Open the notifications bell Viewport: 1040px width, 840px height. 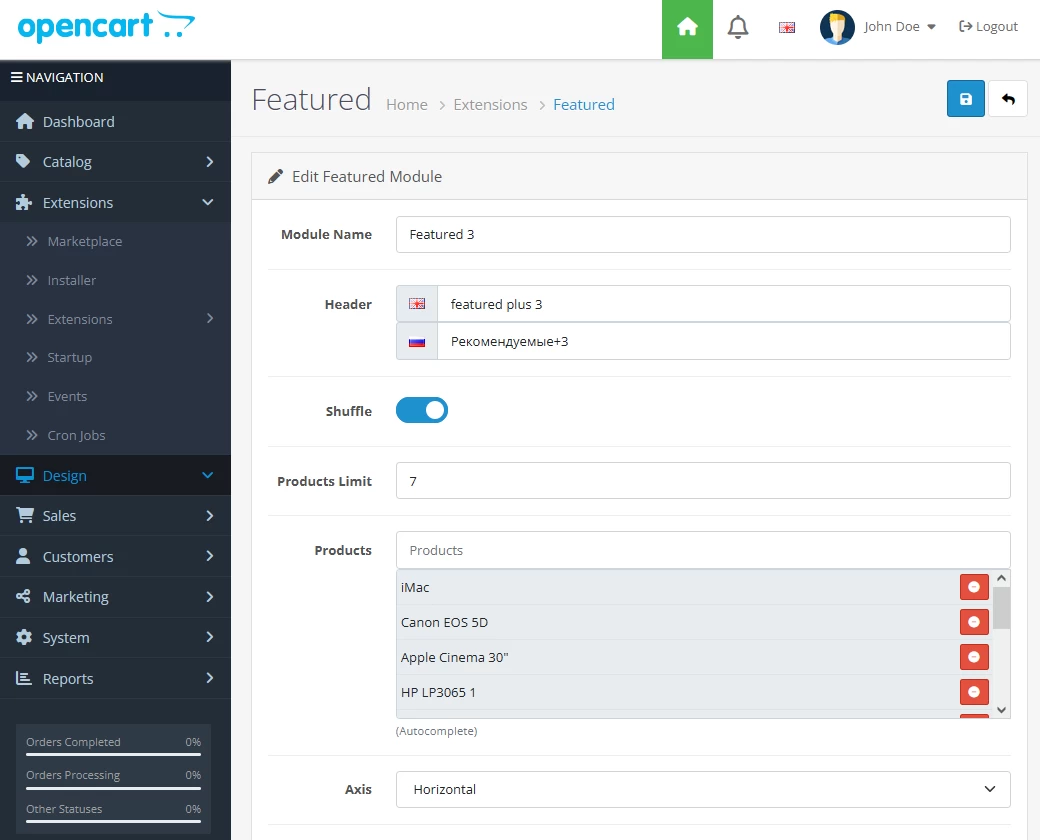coord(738,27)
